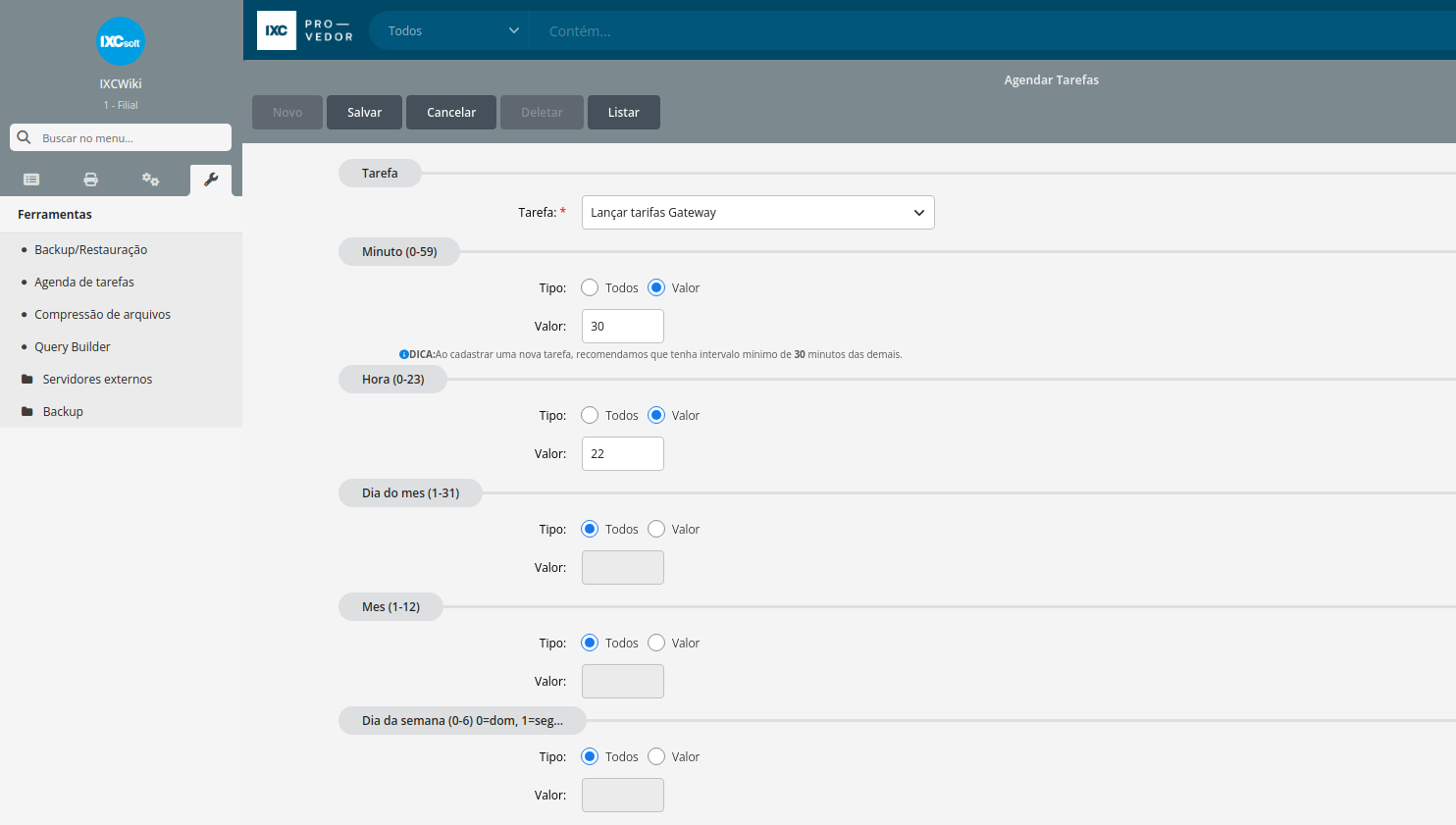
Task: Click the Mes Valor field
Action: pos(623,681)
